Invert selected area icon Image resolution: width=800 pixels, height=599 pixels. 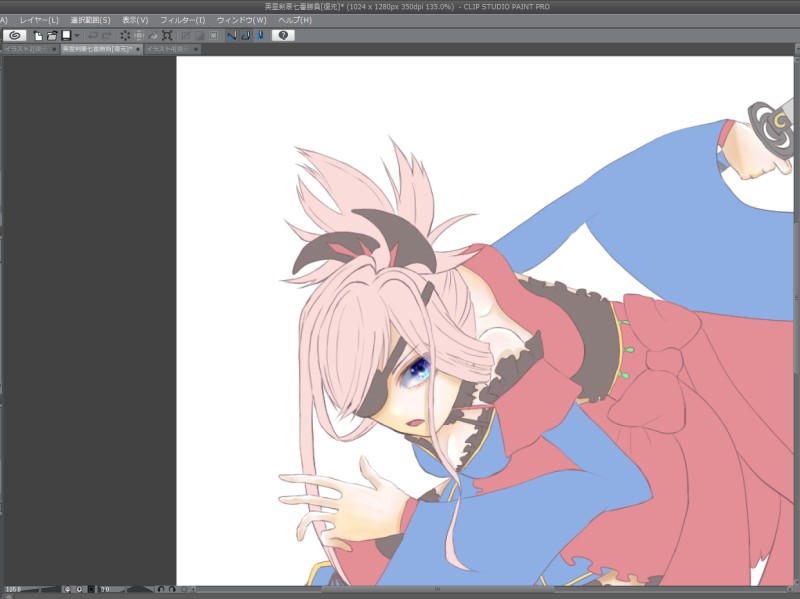(x=199, y=35)
